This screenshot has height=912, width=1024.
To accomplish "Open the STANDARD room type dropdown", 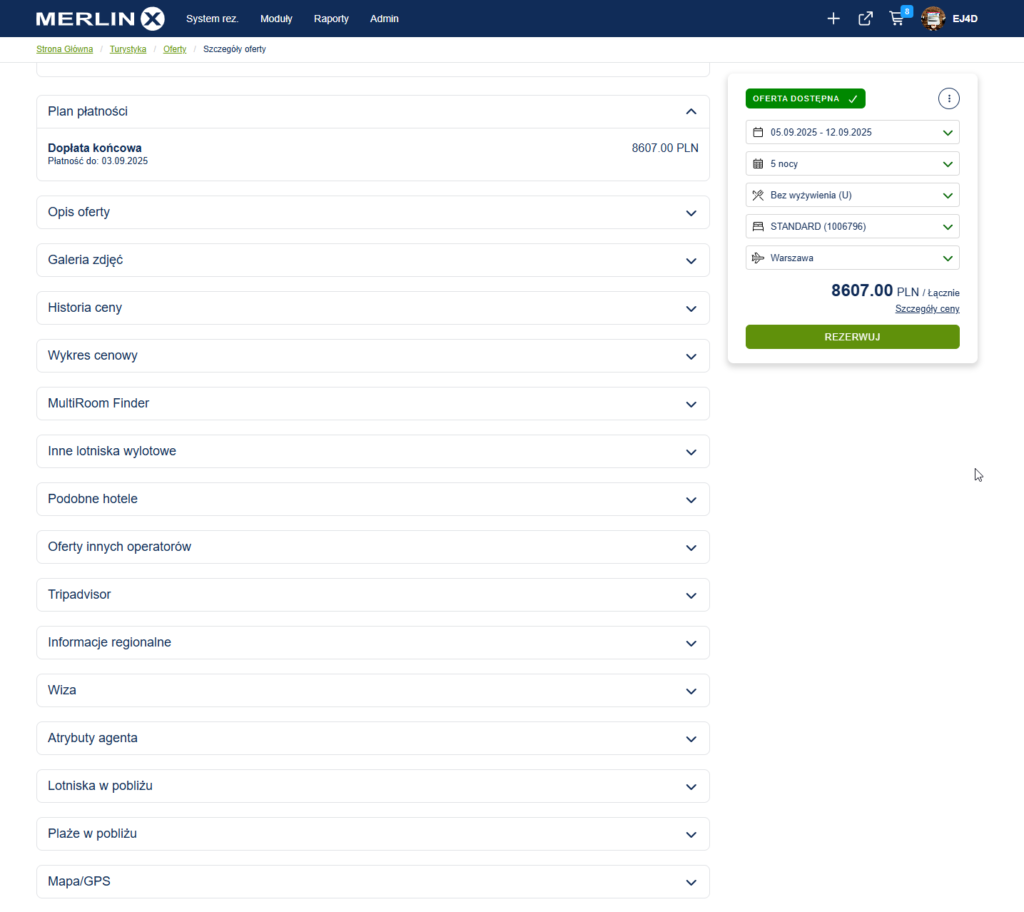I will 852,227.
